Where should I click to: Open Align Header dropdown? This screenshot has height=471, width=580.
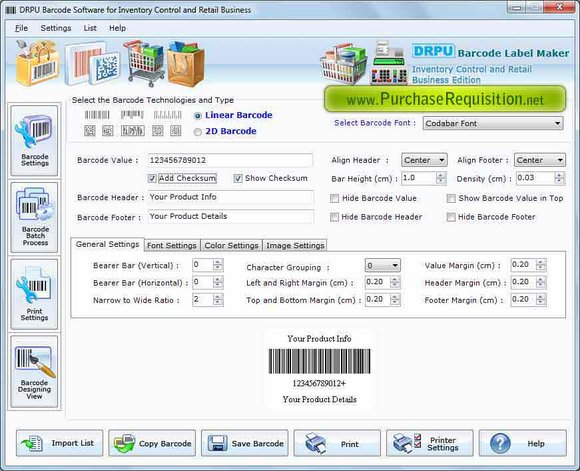point(424,160)
